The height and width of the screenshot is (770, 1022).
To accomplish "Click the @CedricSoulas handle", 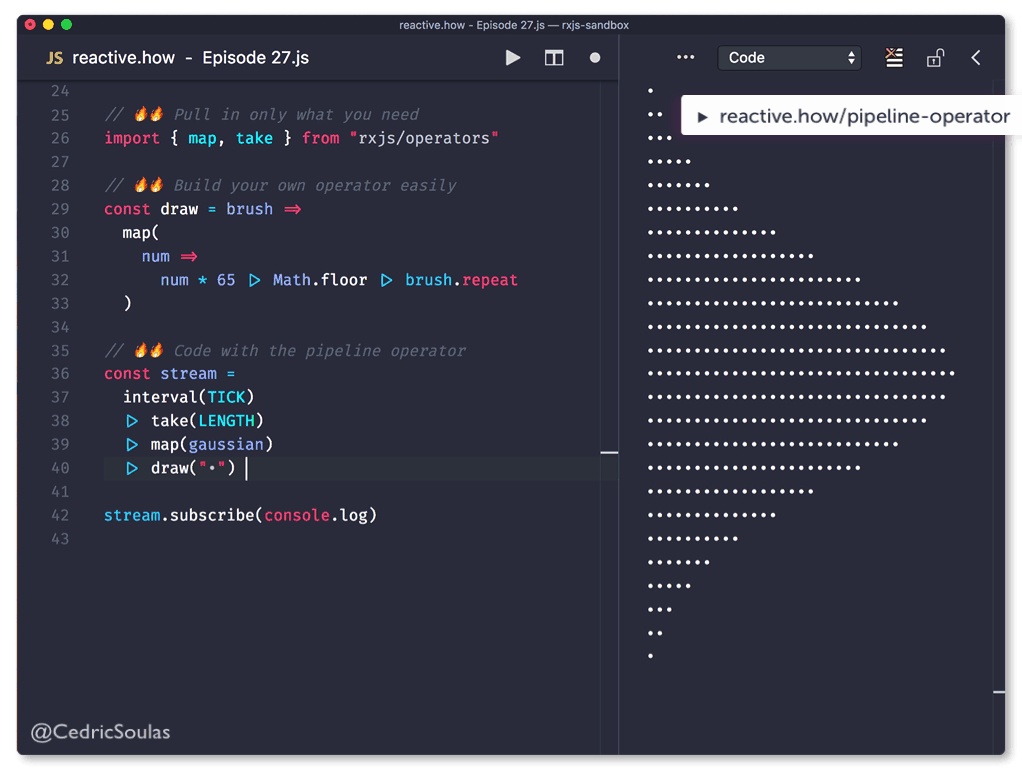I will [x=100, y=732].
